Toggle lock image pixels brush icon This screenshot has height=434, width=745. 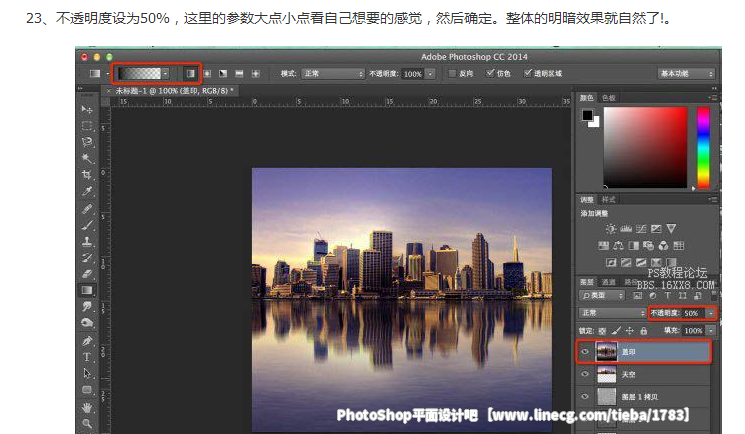point(616,330)
